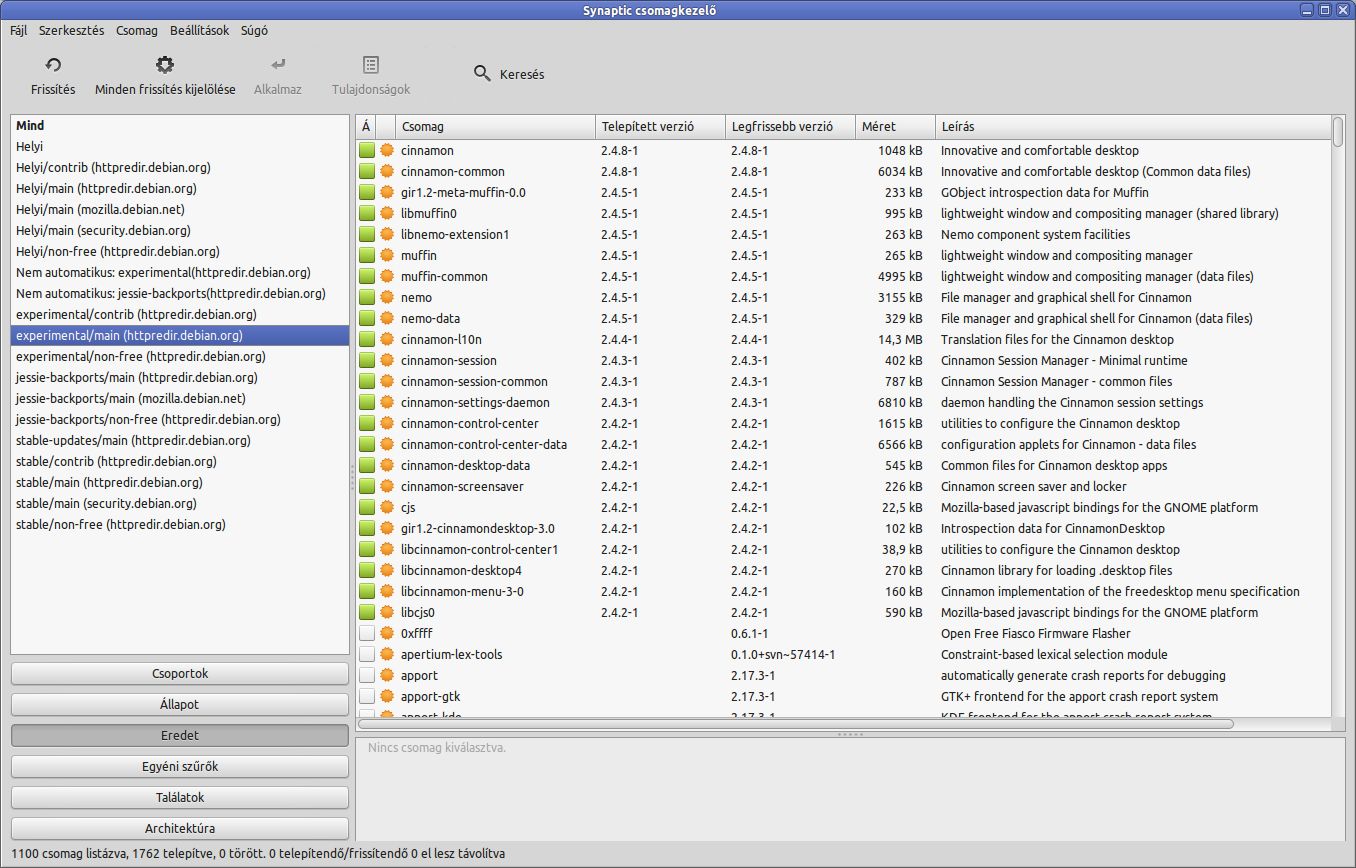Click the Minden frissítés kijelölése gear icon
This screenshot has height=868, width=1356.
pos(165,65)
